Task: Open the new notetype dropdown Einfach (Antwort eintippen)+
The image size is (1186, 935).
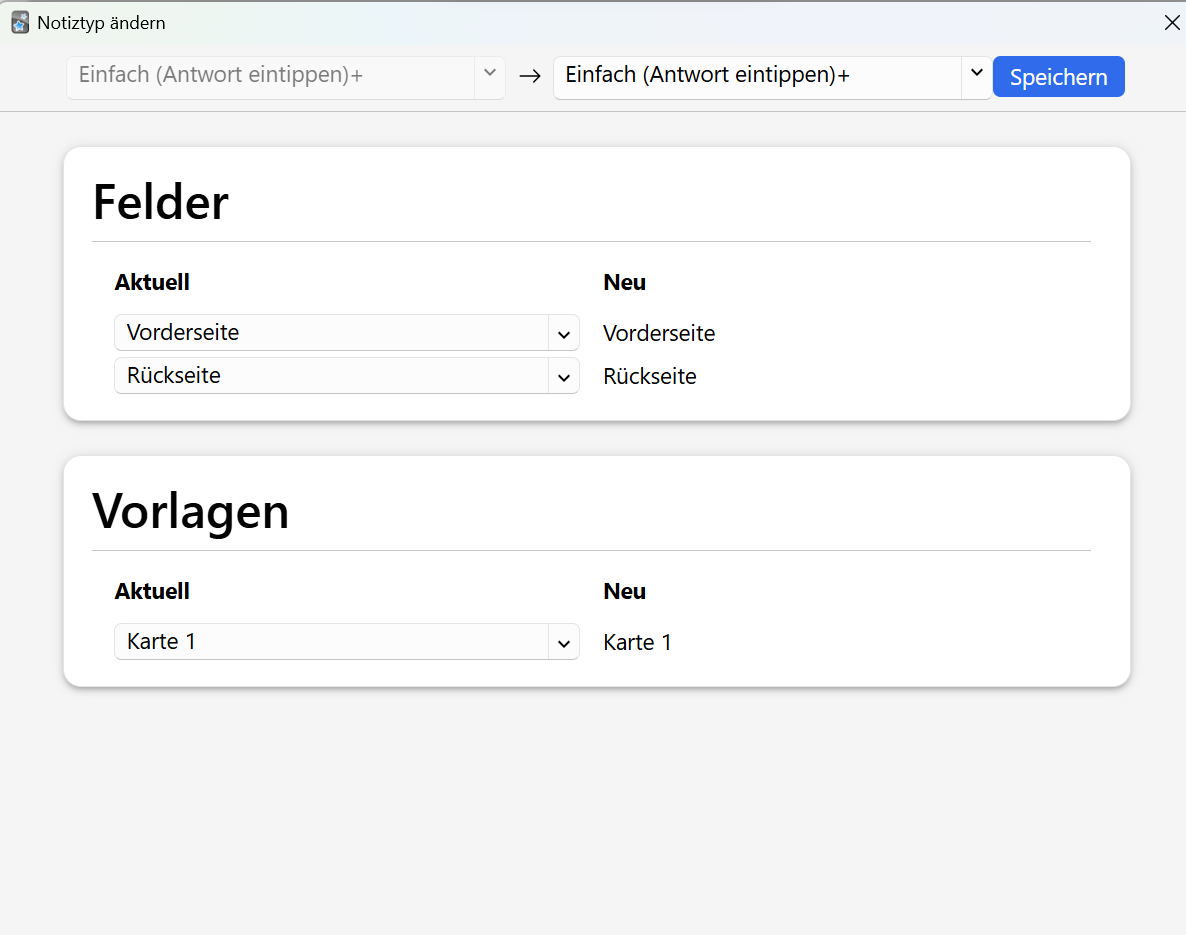Action: (772, 77)
